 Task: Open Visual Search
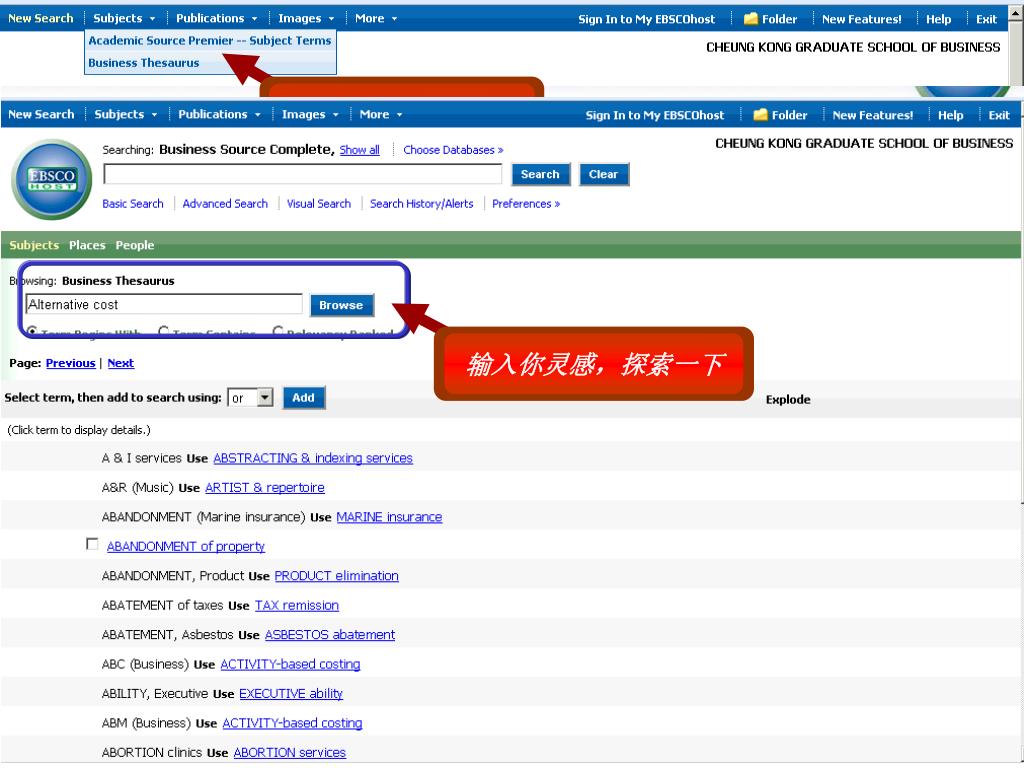319,204
